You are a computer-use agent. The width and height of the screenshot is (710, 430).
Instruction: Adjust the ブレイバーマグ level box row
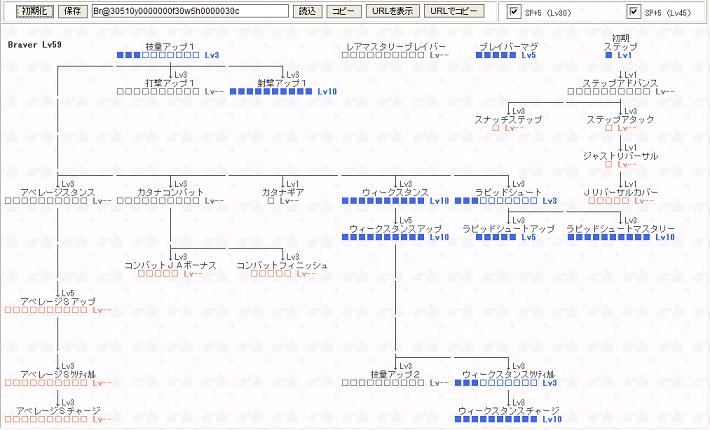coord(496,55)
